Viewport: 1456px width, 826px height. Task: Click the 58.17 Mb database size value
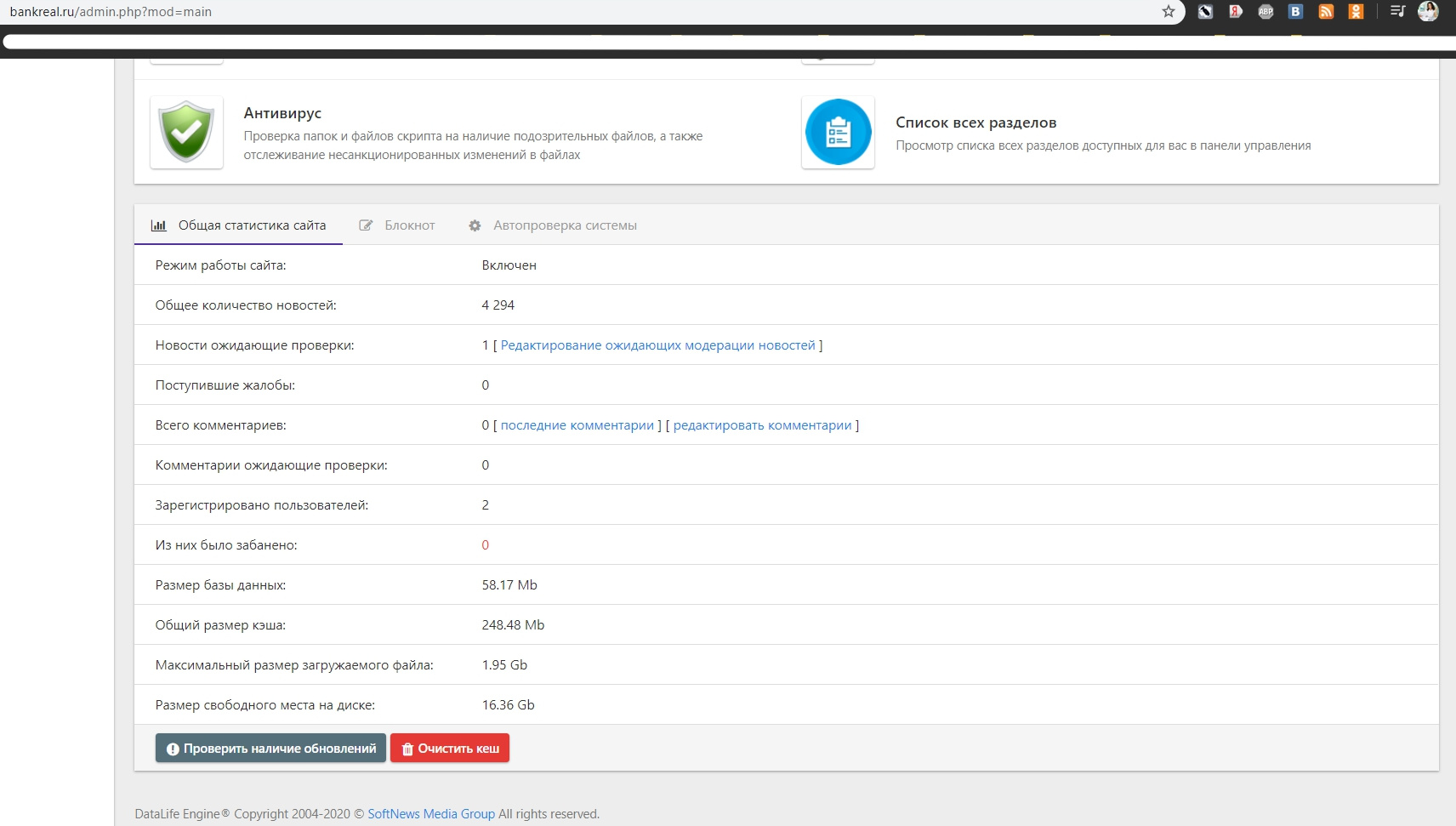pyautogui.click(x=509, y=585)
